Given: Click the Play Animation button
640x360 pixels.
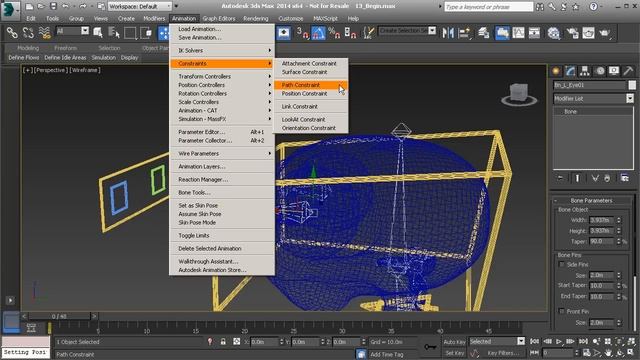Looking at the screenshot, I should (x=559, y=341).
